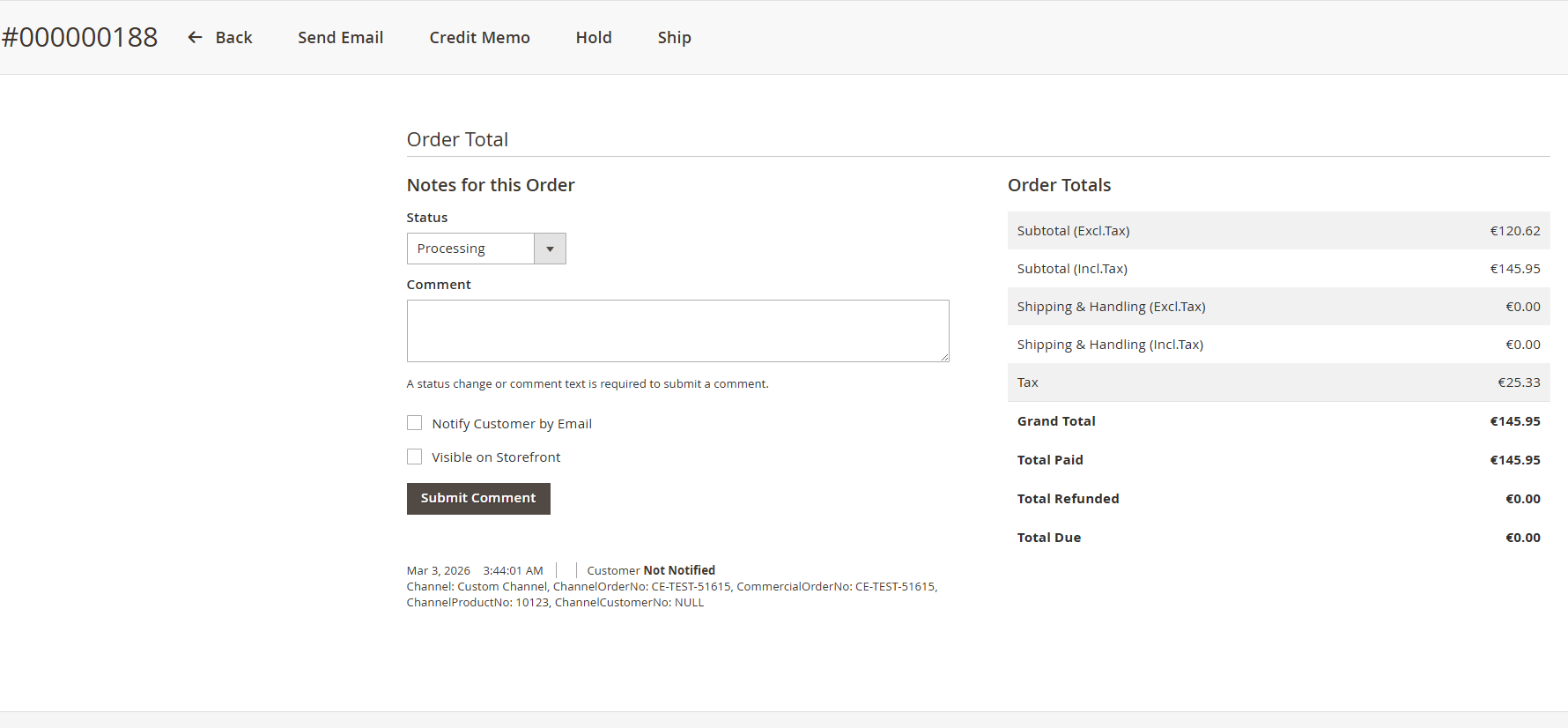This screenshot has height=728, width=1568.
Task: Select the order number #000000188
Action: [x=79, y=37]
